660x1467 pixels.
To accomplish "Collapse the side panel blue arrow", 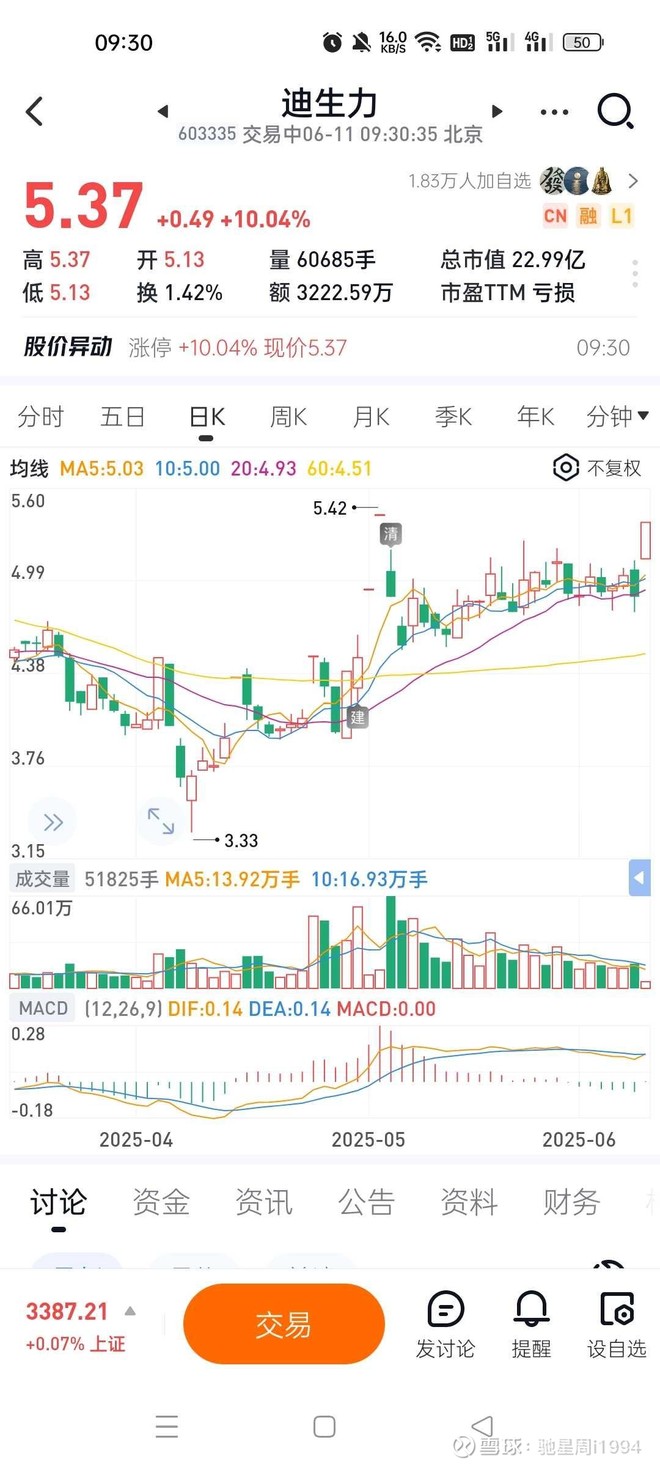I will point(639,879).
